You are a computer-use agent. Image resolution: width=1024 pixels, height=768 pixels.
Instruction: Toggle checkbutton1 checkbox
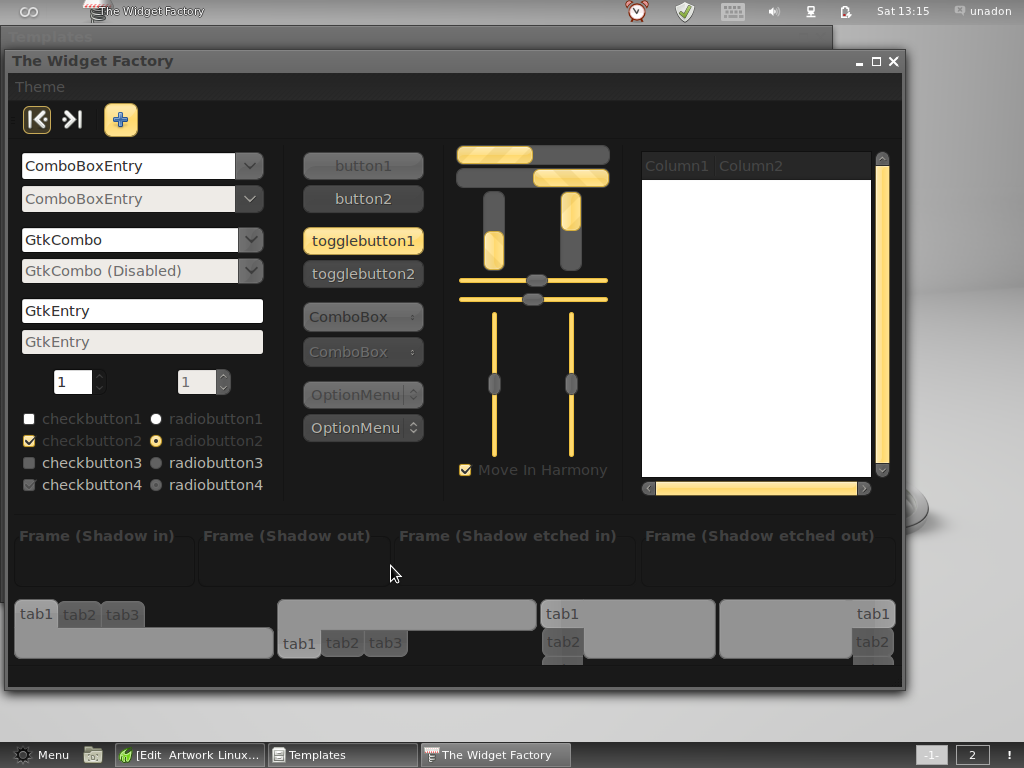tap(29, 419)
